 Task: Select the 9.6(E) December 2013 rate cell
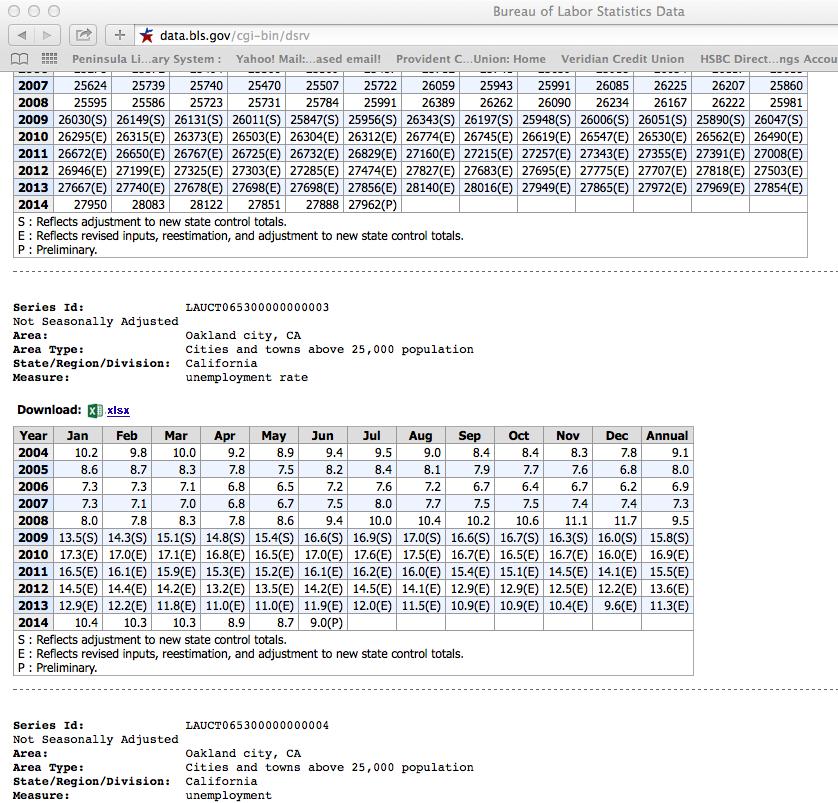[617, 605]
